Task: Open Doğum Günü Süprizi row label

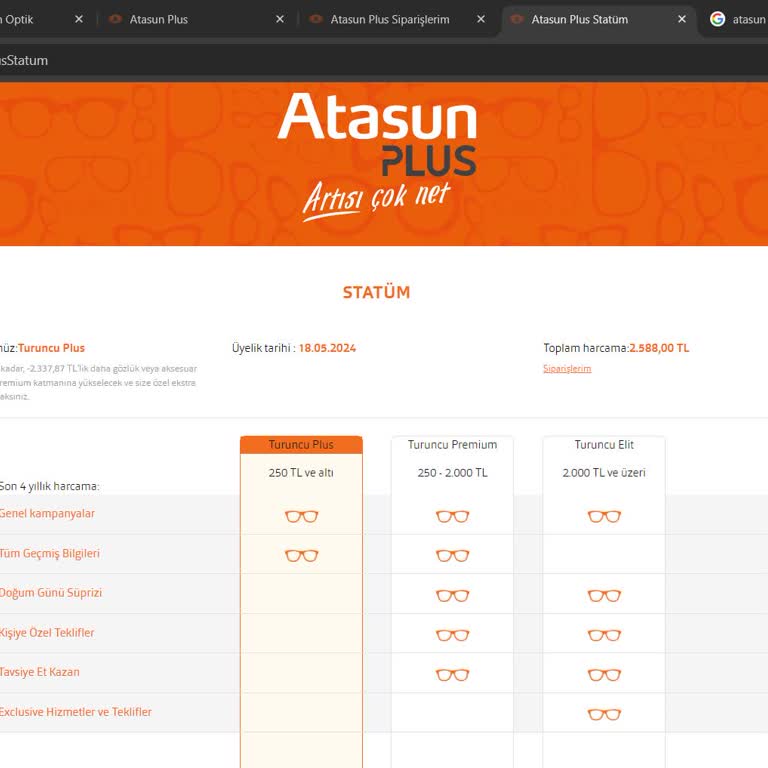Action: coord(51,593)
